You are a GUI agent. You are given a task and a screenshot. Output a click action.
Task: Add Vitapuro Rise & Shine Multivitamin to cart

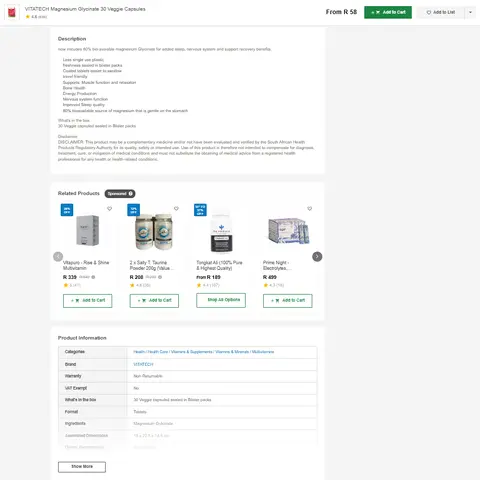point(88,300)
